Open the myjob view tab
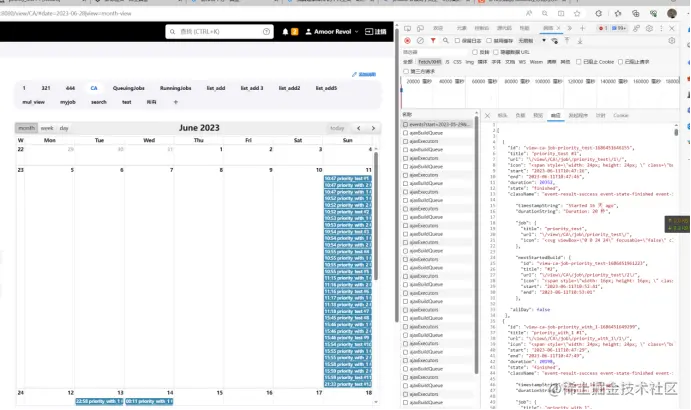Viewport: 691px width, 410px height. (x=68, y=102)
